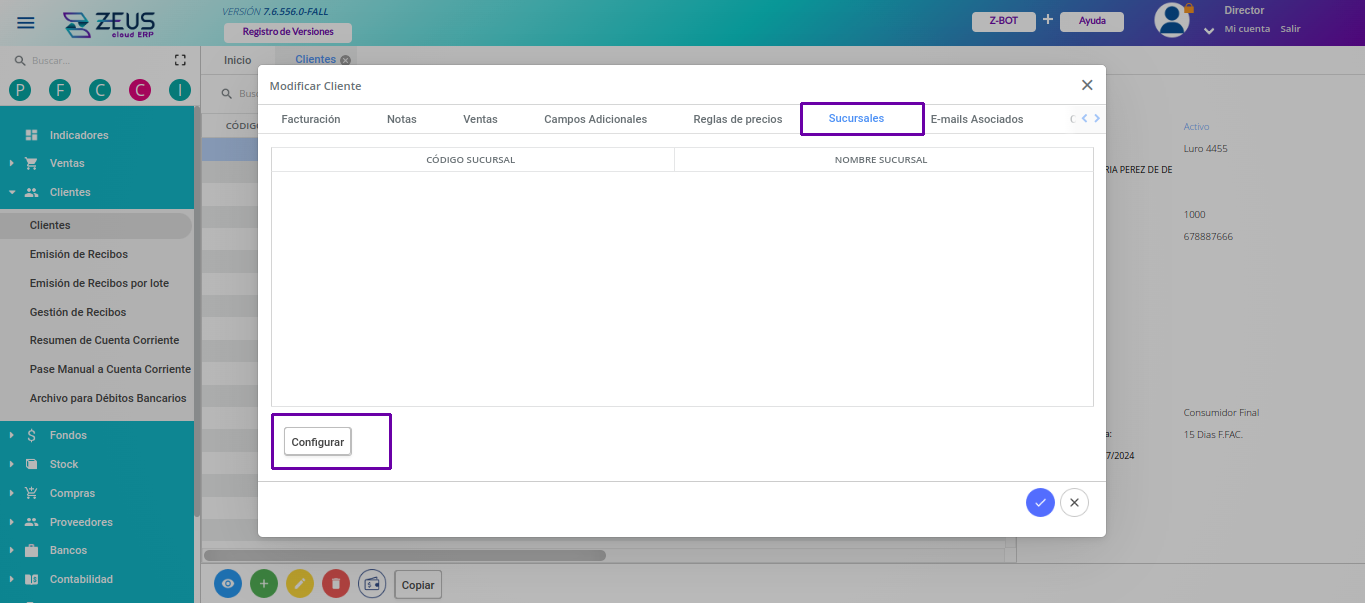
Task: Cancel with the round X button
Action: [1074, 502]
